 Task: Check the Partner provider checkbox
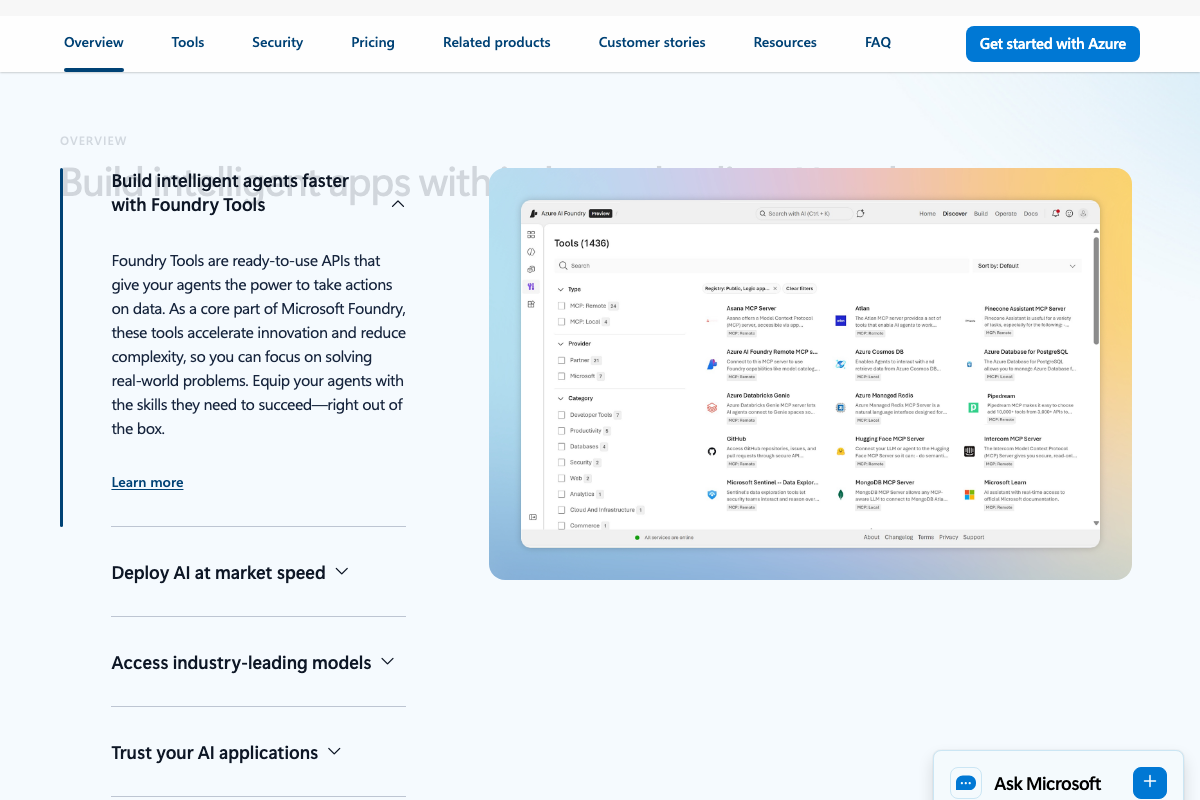(562, 360)
